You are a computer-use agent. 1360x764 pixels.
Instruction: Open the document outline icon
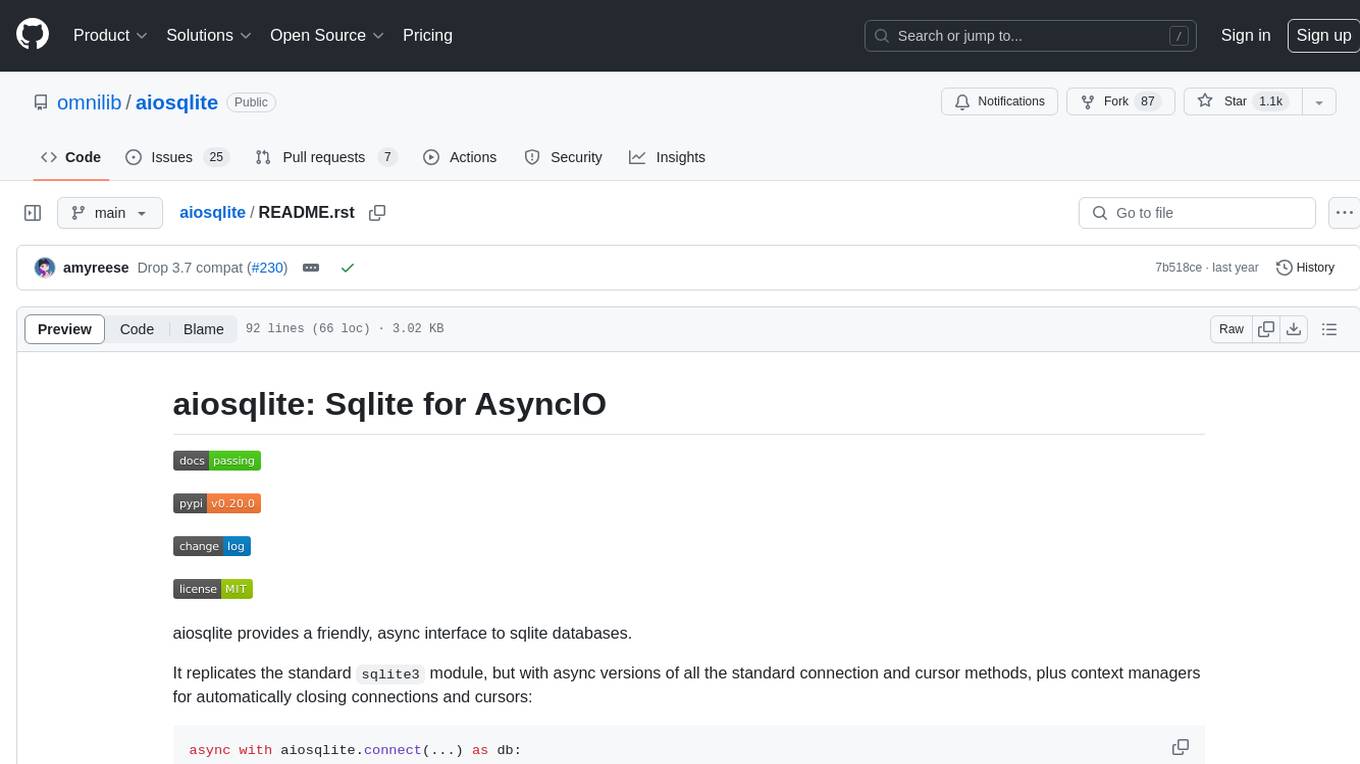tap(1329, 329)
